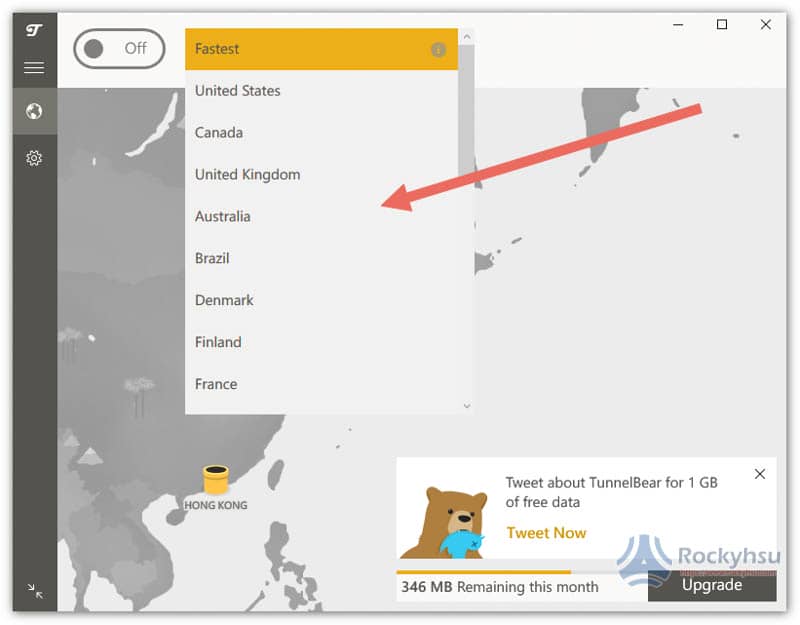800x625 pixels.
Task: Click the info icon beside Fastest
Action: 438,49
